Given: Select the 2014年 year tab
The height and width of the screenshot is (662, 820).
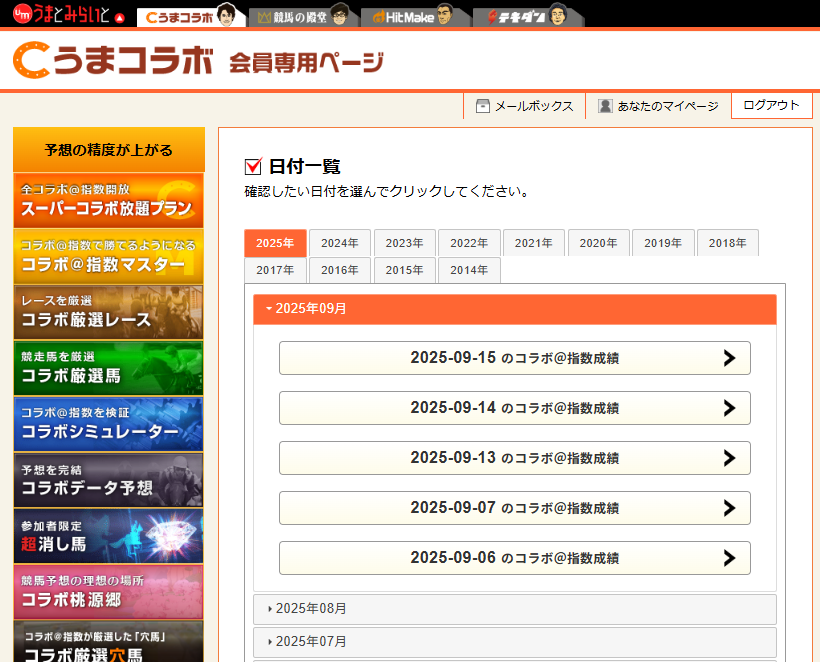Looking at the screenshot, I should pyautogui.click(x=469, y=270).
